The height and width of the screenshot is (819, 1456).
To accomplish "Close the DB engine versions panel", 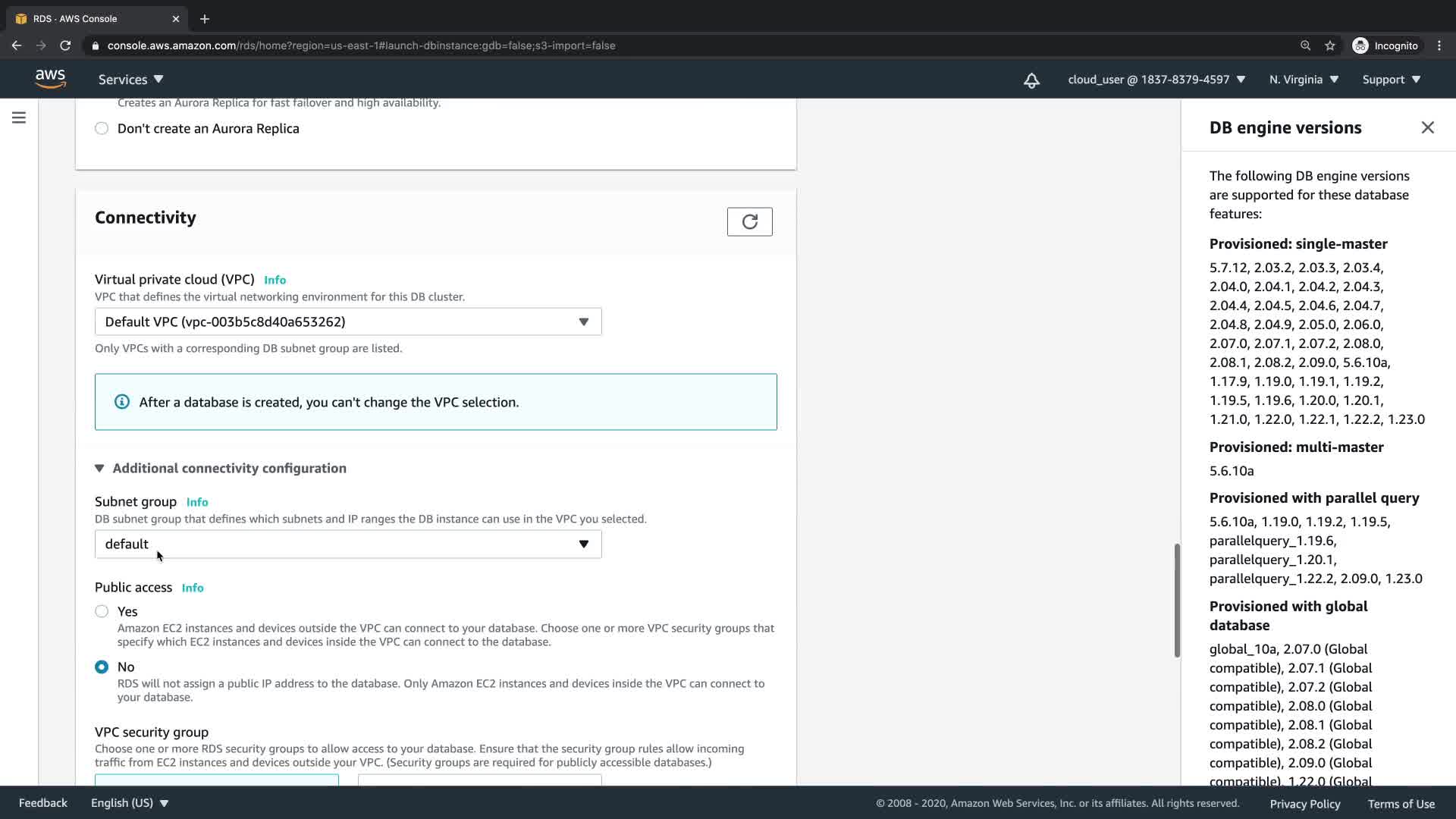I will pos(1427,127).
